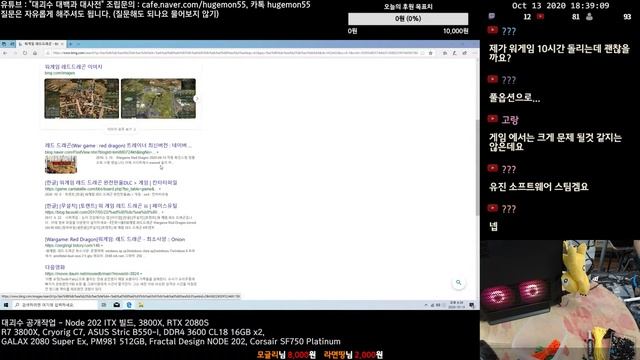Open the favorites hub icon in browser toolbar
This screenshot has height=360, width=640.
click(444, 53)
